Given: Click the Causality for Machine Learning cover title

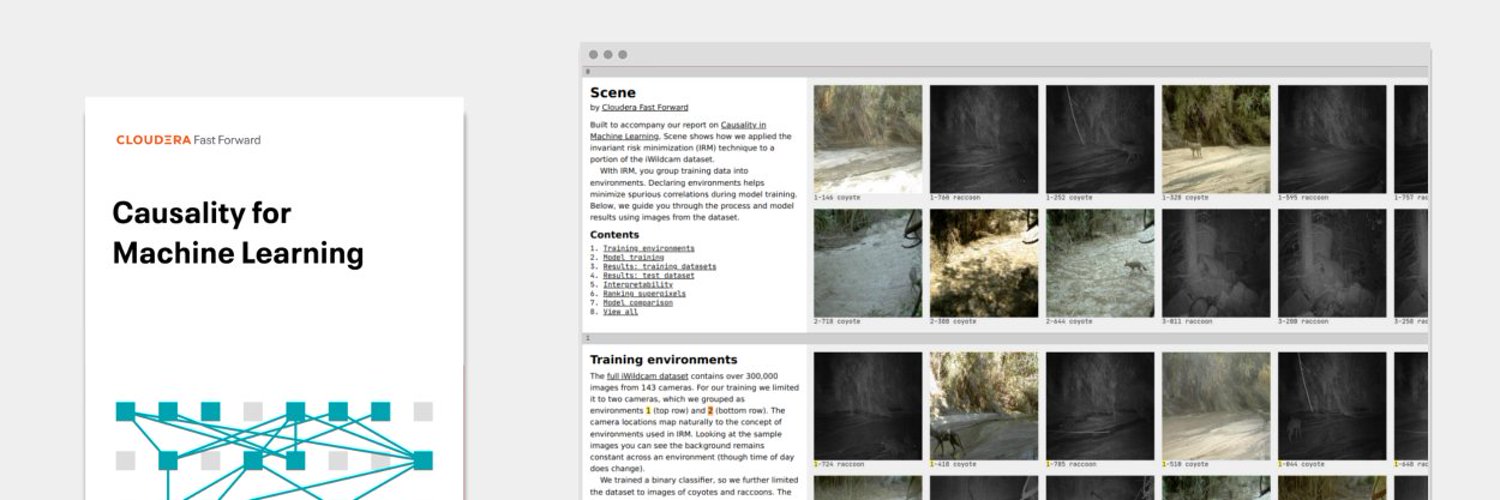Looking at the screenshot, I should tap(238, 232).
